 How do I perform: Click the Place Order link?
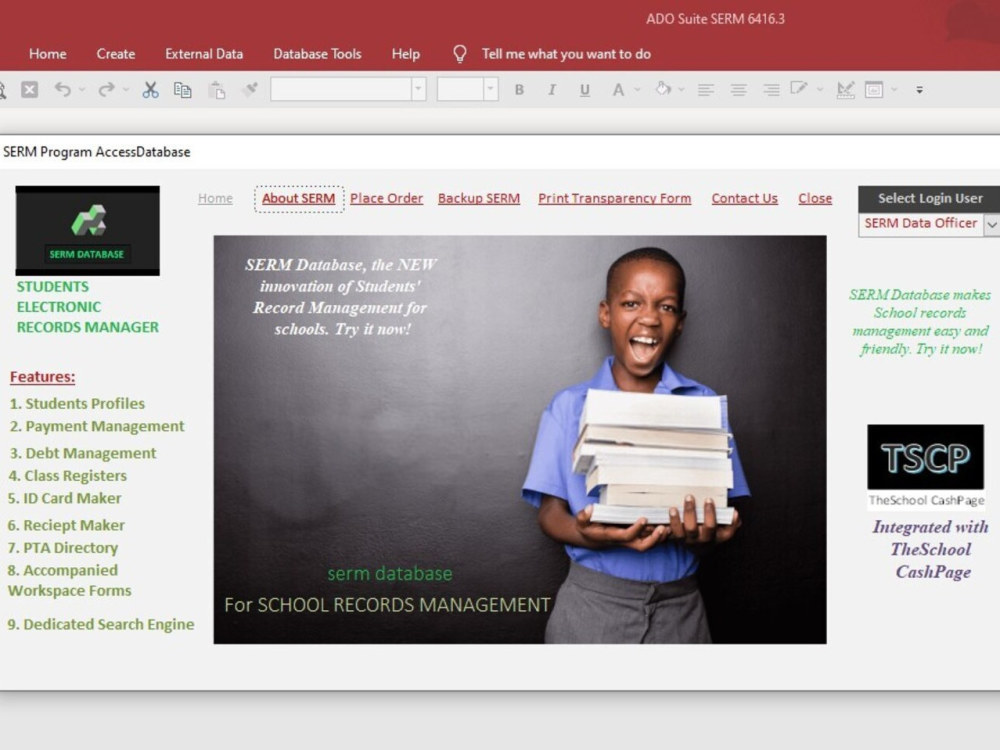click(386, 198)
